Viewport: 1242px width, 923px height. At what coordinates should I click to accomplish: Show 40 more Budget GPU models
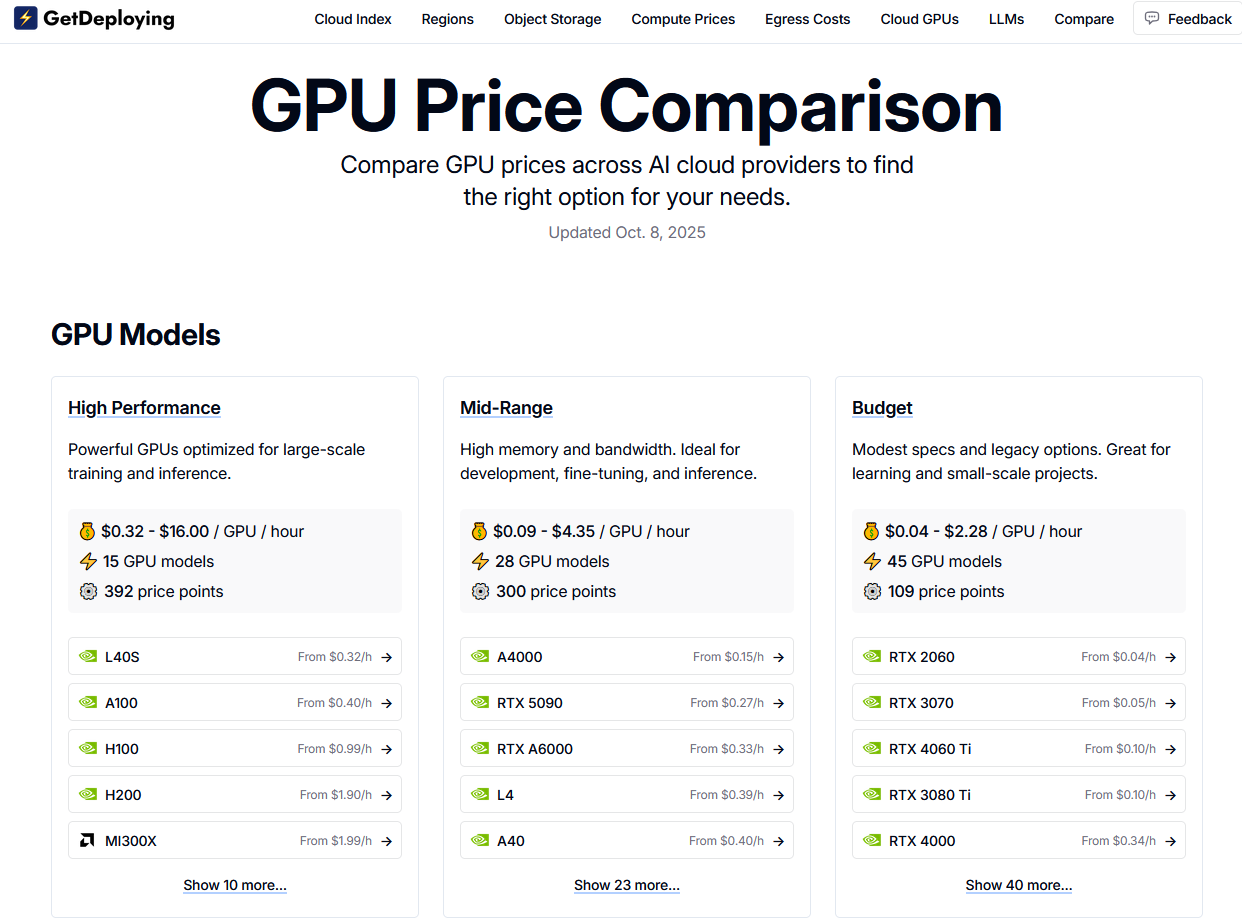(1019, 885)
